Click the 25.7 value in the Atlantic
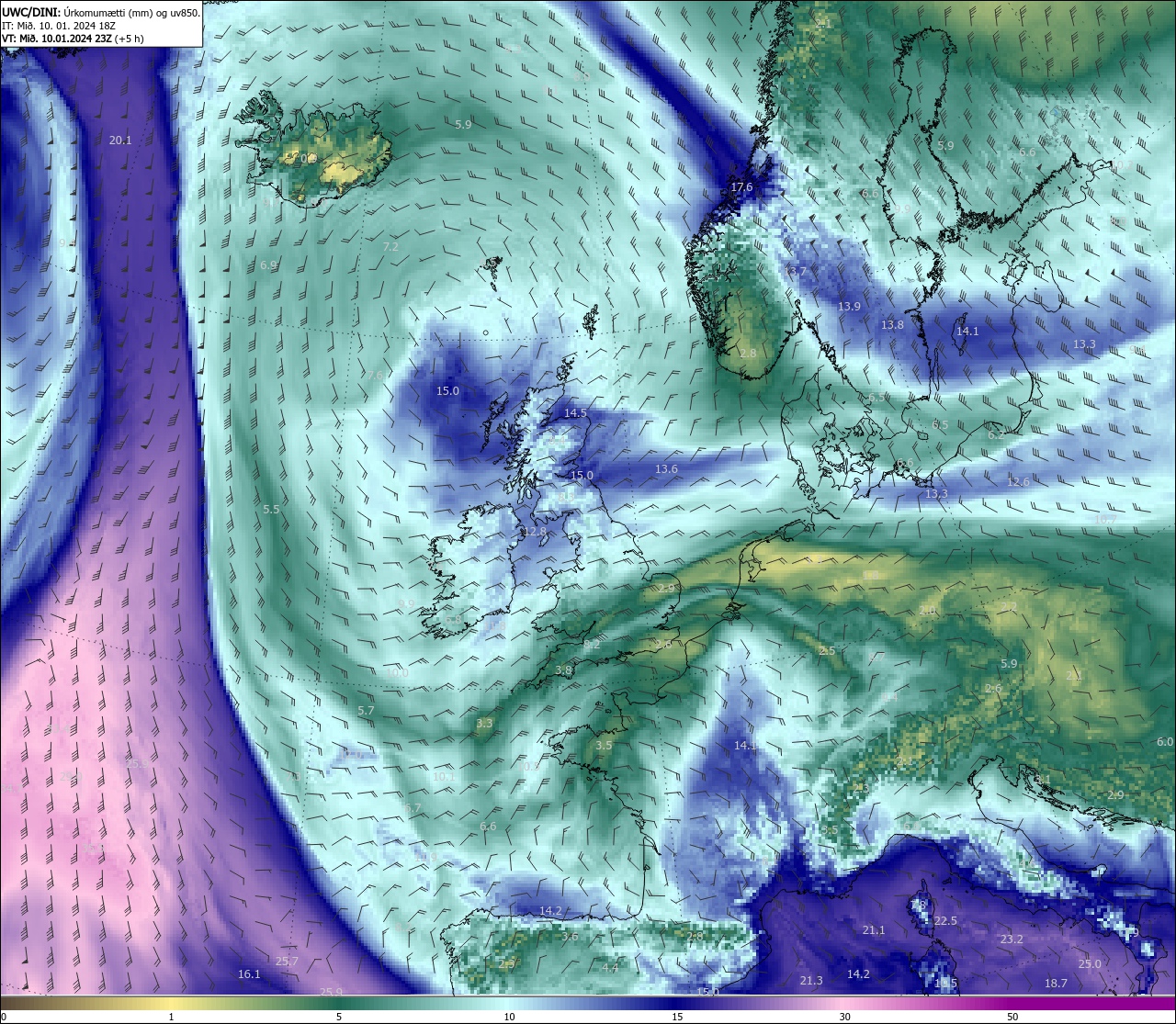Screen dimensions: 1176x1024 click(287, 962)
